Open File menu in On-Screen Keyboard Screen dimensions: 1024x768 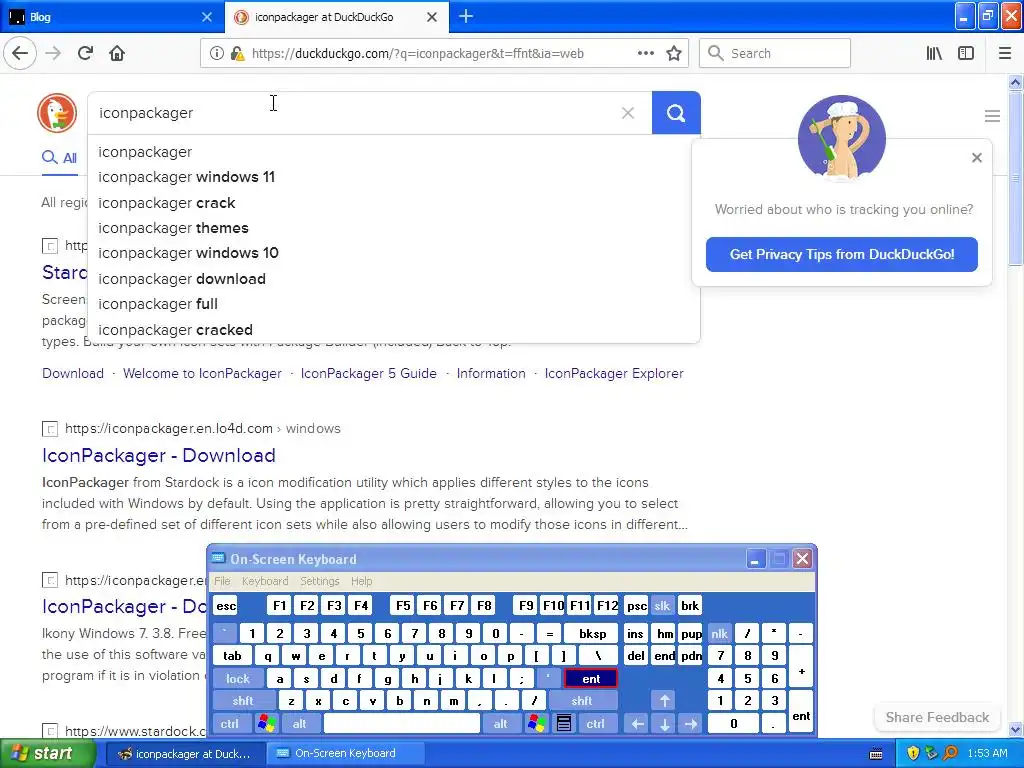coord(222,581)
